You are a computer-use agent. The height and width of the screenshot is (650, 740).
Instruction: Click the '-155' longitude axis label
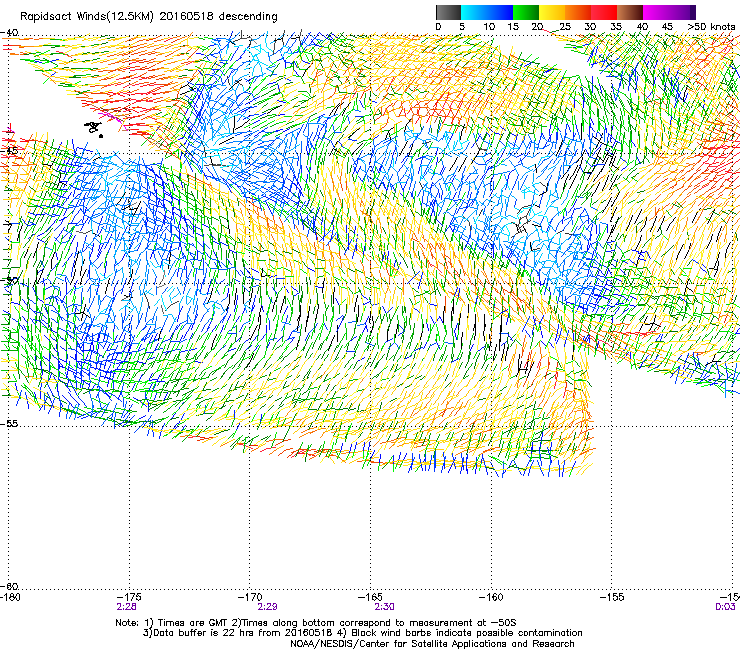612,597
